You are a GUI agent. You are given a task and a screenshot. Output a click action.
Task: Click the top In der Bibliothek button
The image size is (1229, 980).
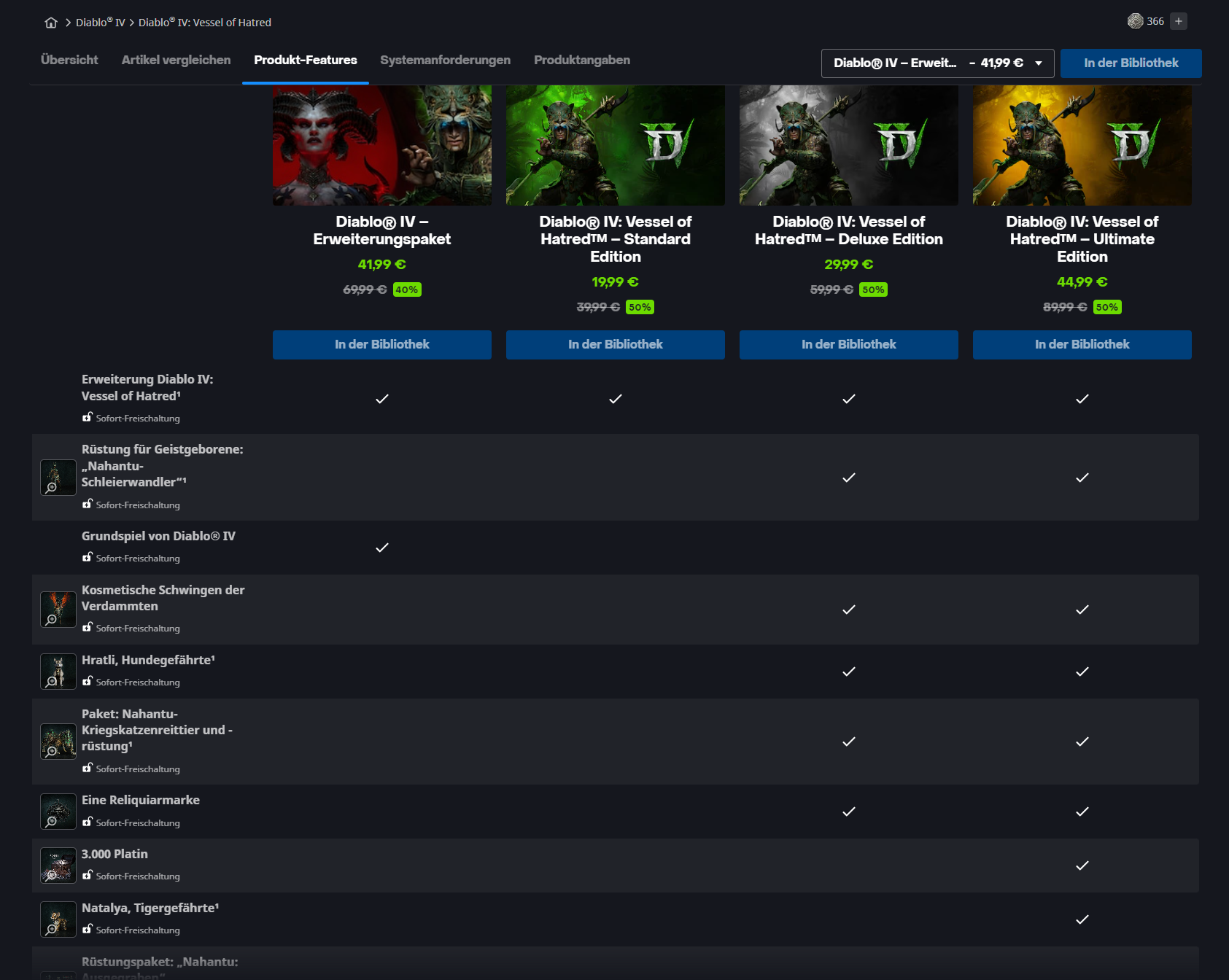[1131, 63]
